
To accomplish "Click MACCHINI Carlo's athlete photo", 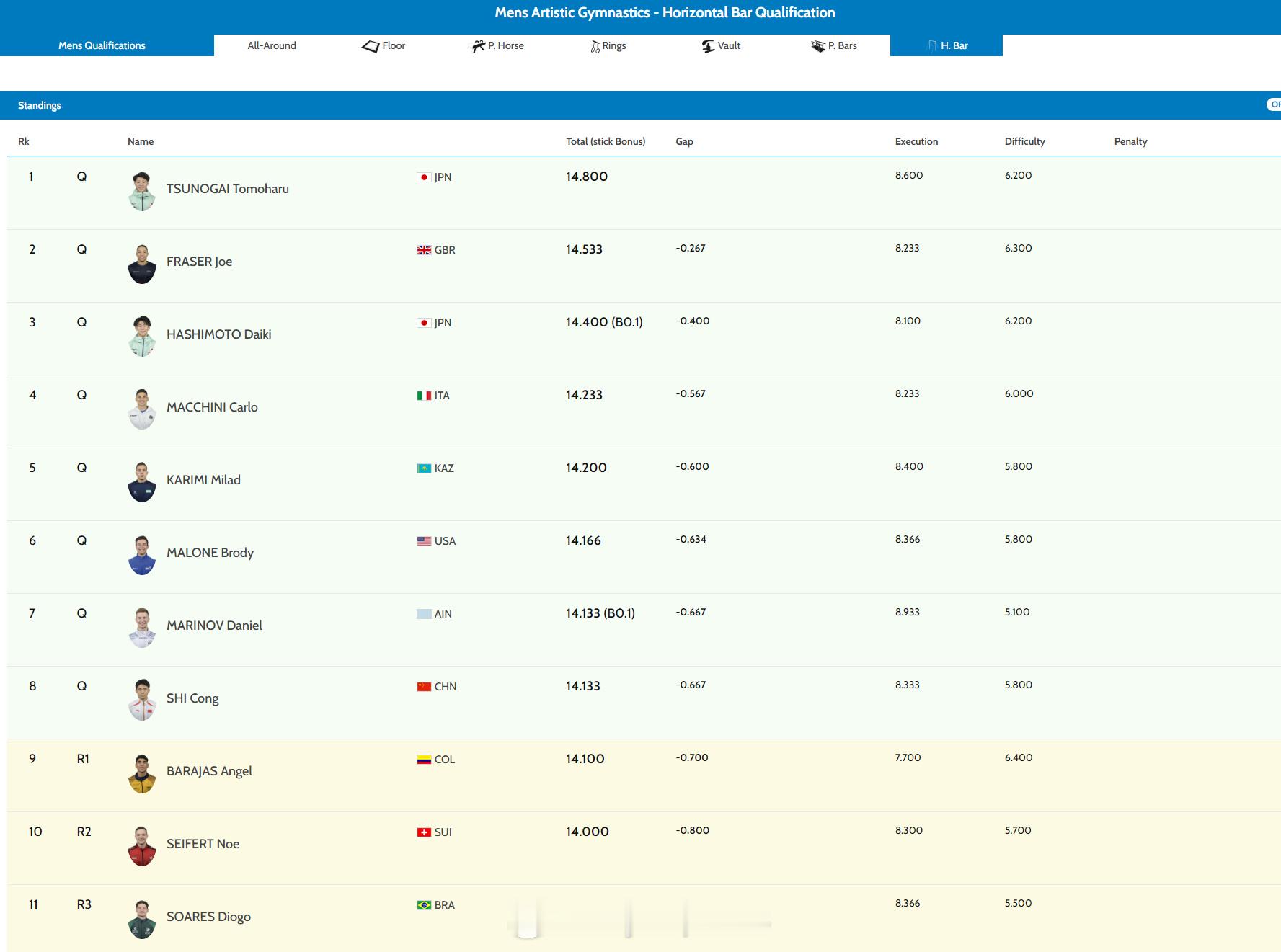I will 142,409.
